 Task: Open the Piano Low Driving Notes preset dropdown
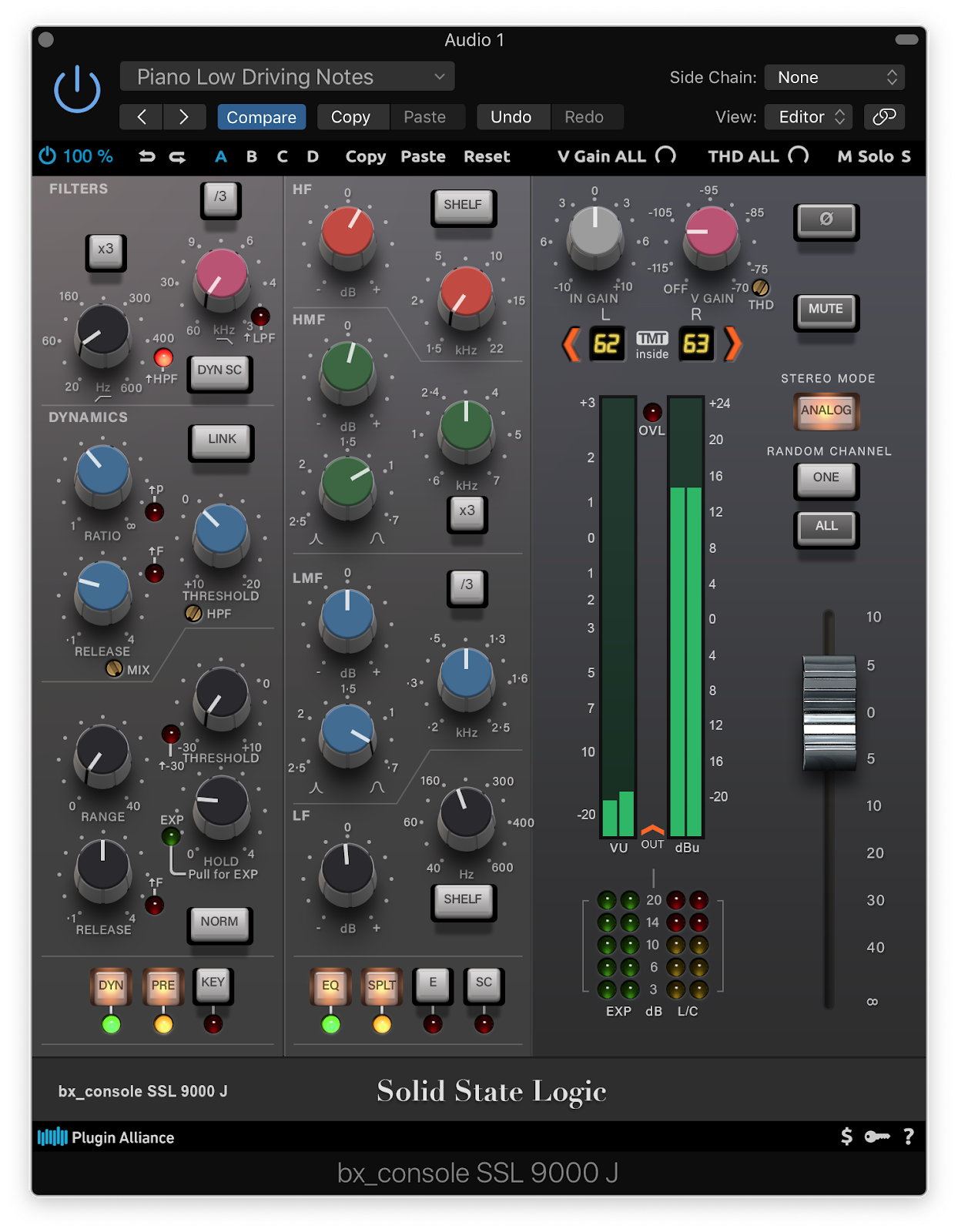[287, 77]
